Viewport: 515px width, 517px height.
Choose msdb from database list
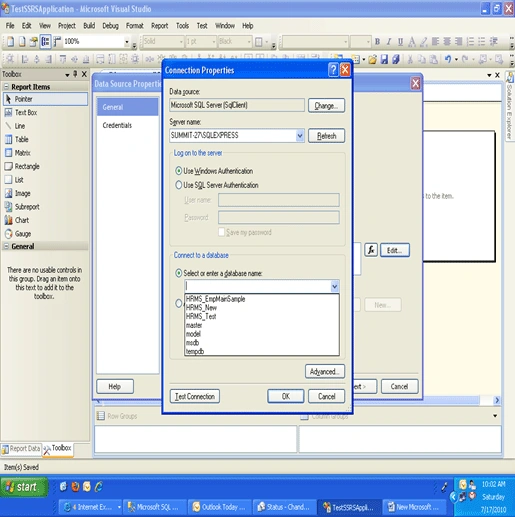point(262,343)
